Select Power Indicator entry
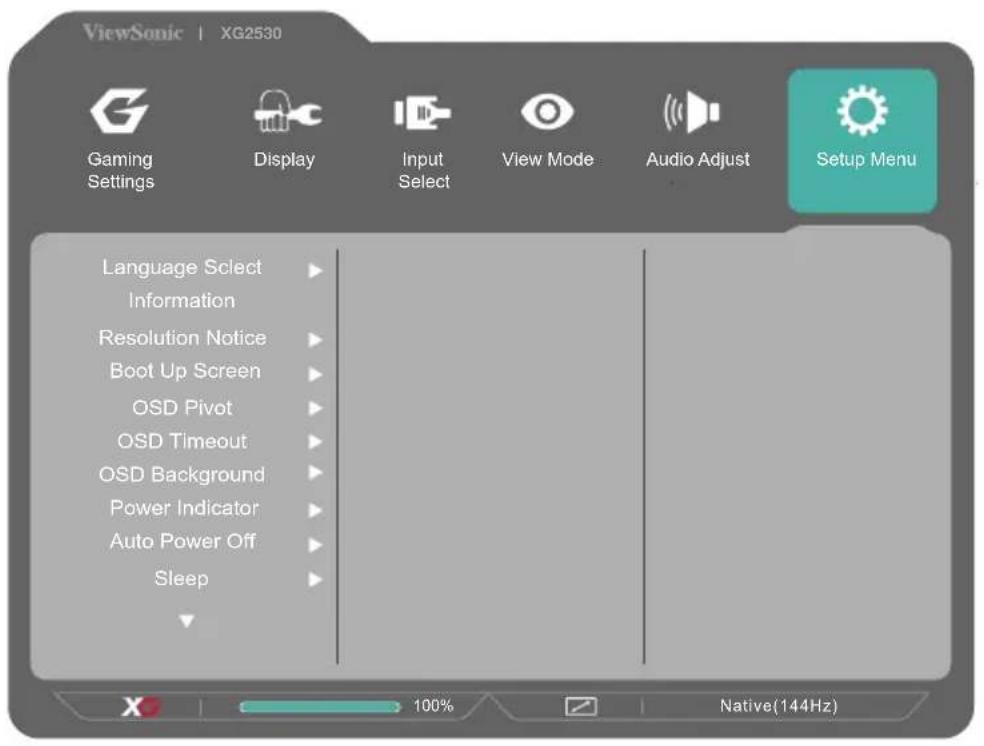 coord(184,508)
